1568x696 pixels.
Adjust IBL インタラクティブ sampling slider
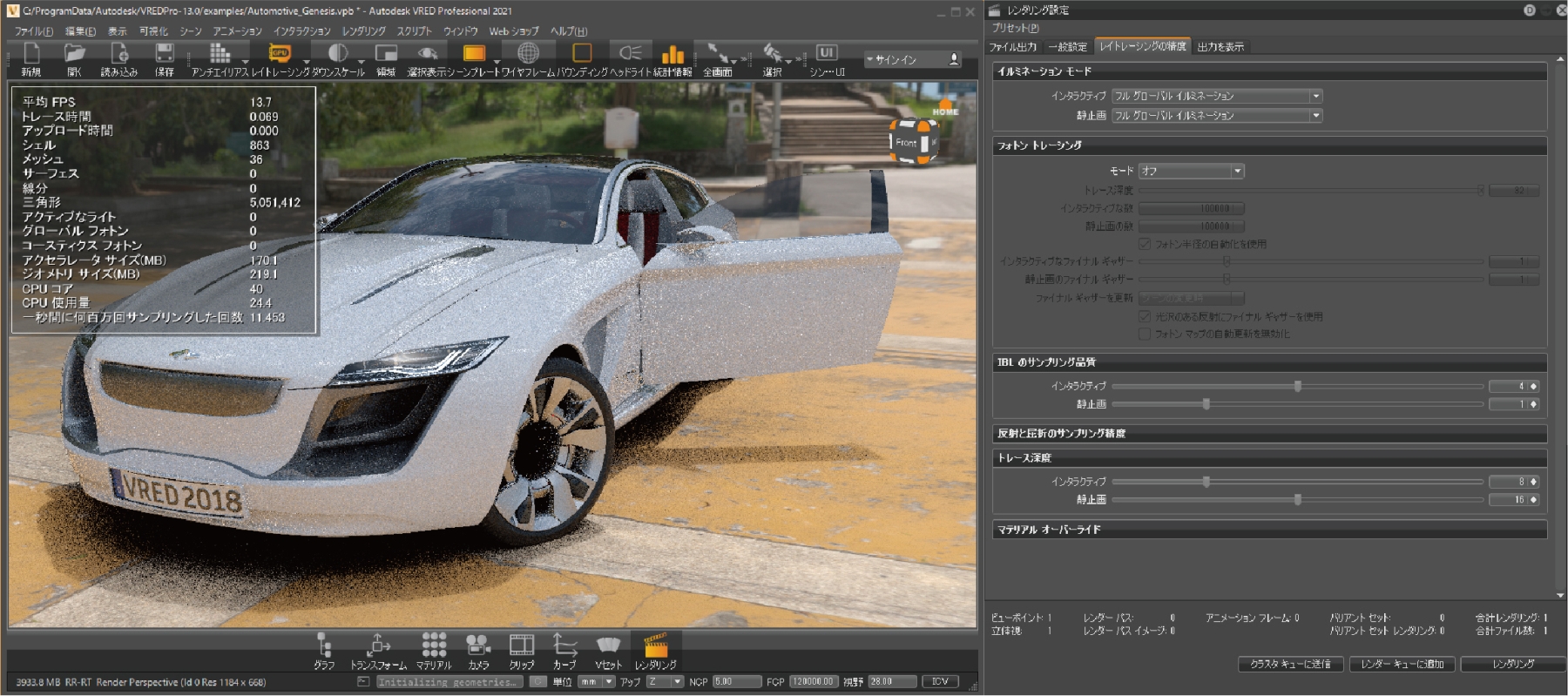(x=1297, y=386)
